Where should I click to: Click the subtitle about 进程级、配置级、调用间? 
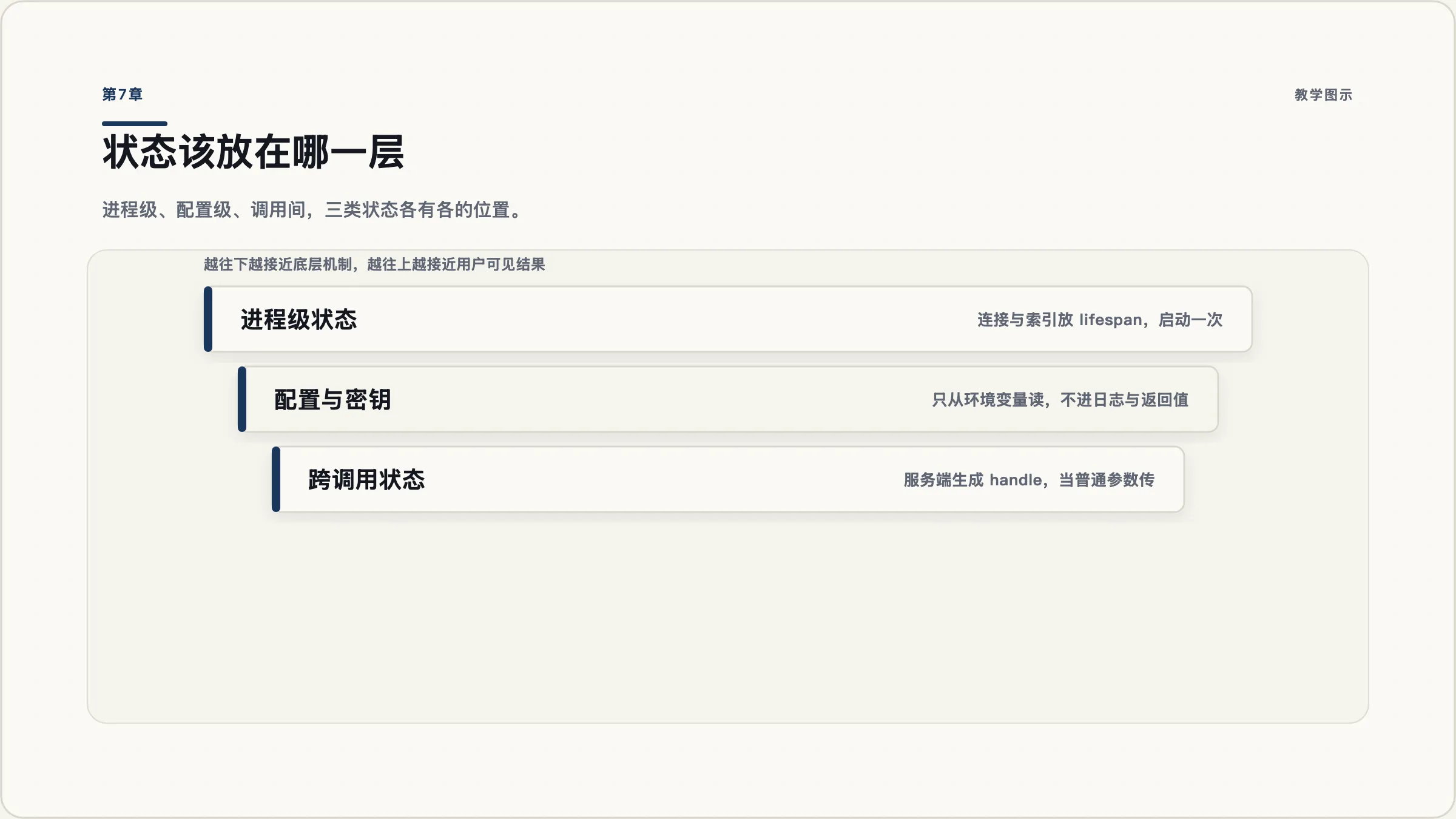coord(312,210)
